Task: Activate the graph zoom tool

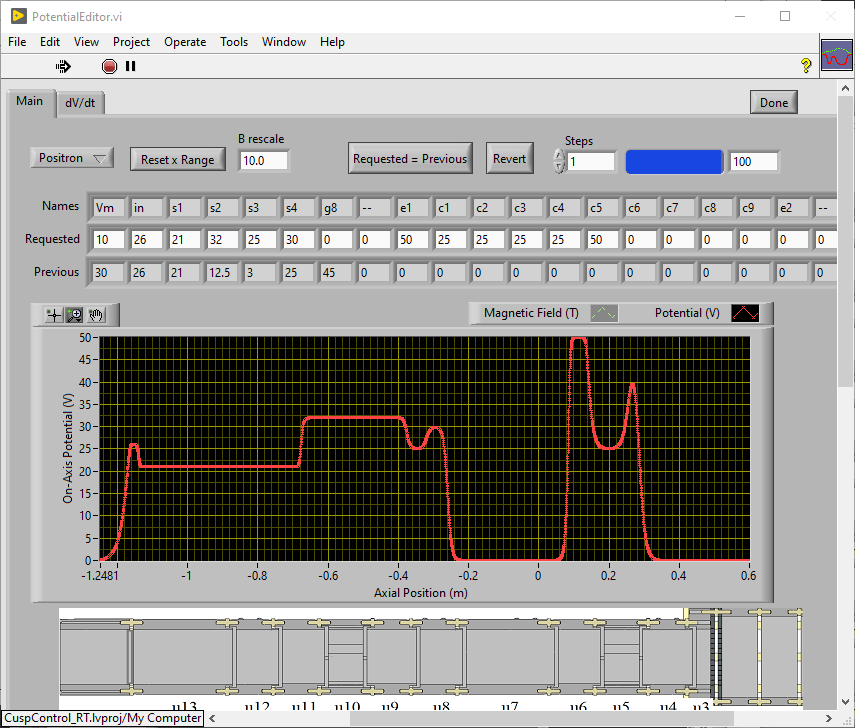Action: 75,314
